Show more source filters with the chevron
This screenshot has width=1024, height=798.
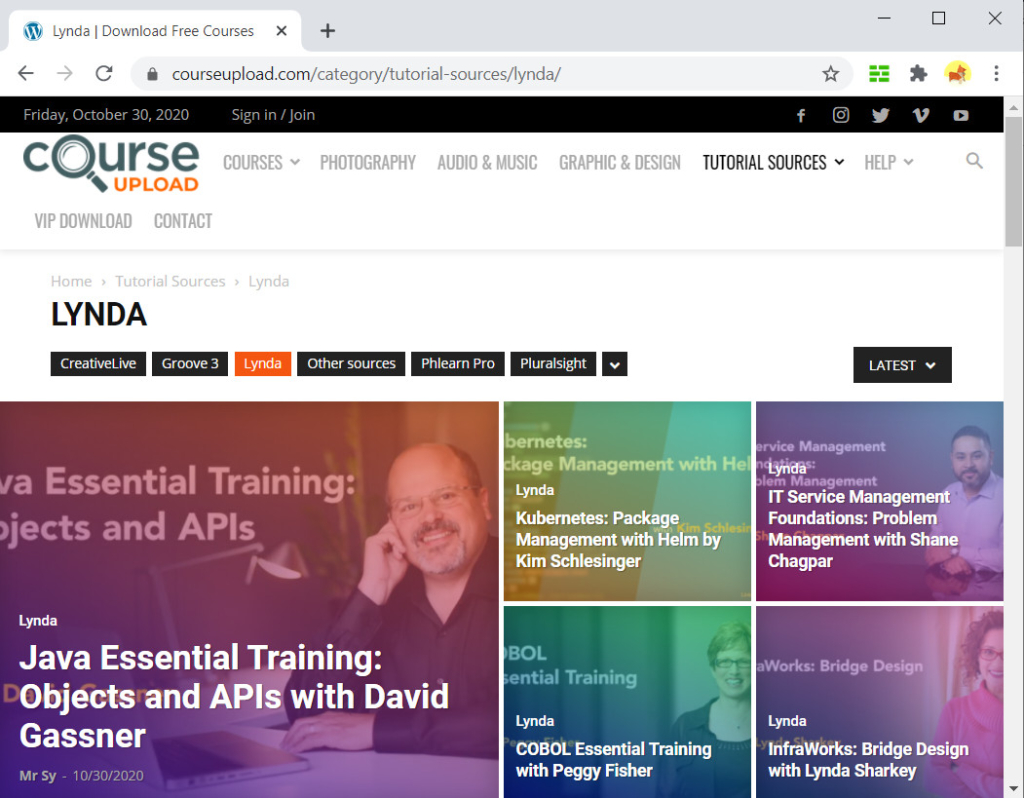[x=615, y=364]
